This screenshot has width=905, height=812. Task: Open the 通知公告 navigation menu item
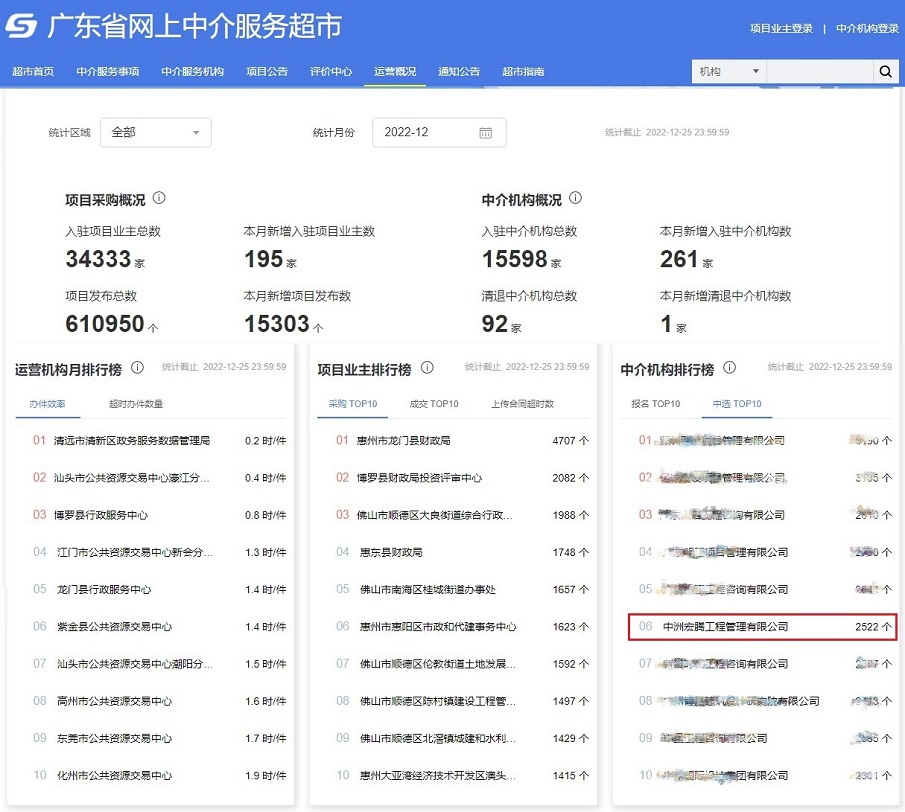point(458,71)
